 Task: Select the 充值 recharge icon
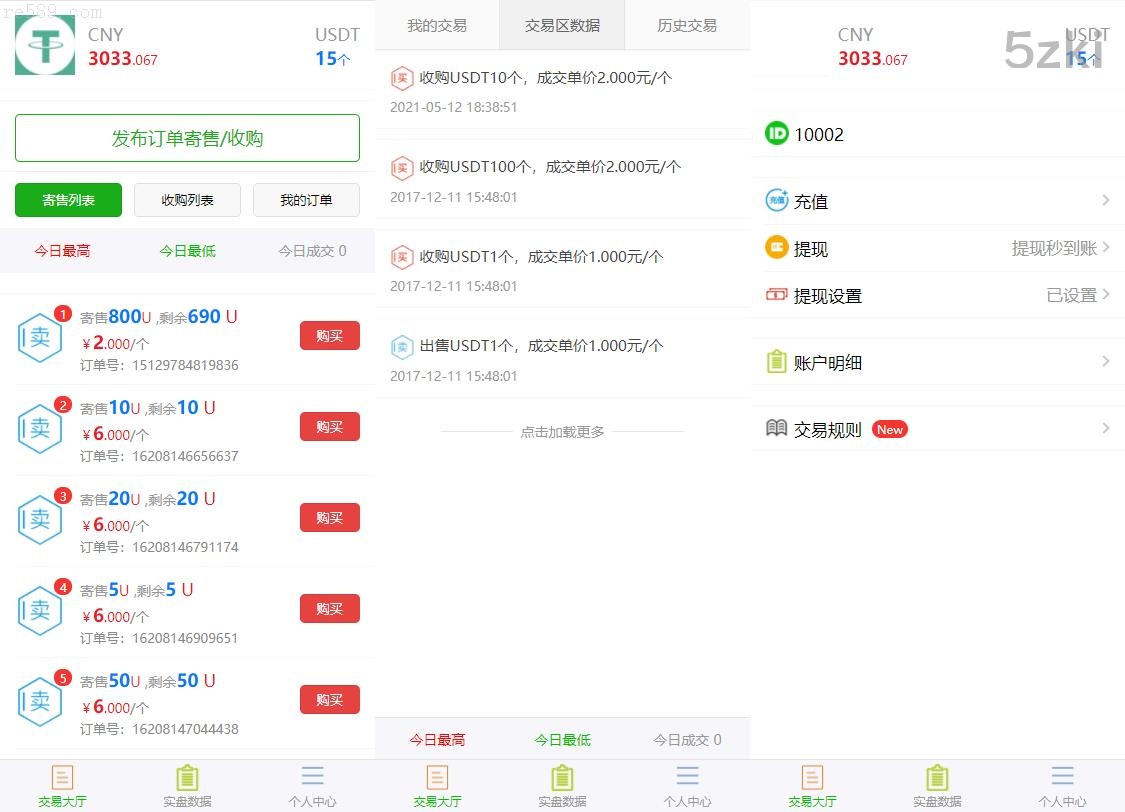pyautogui.click(x=777, y=200)
